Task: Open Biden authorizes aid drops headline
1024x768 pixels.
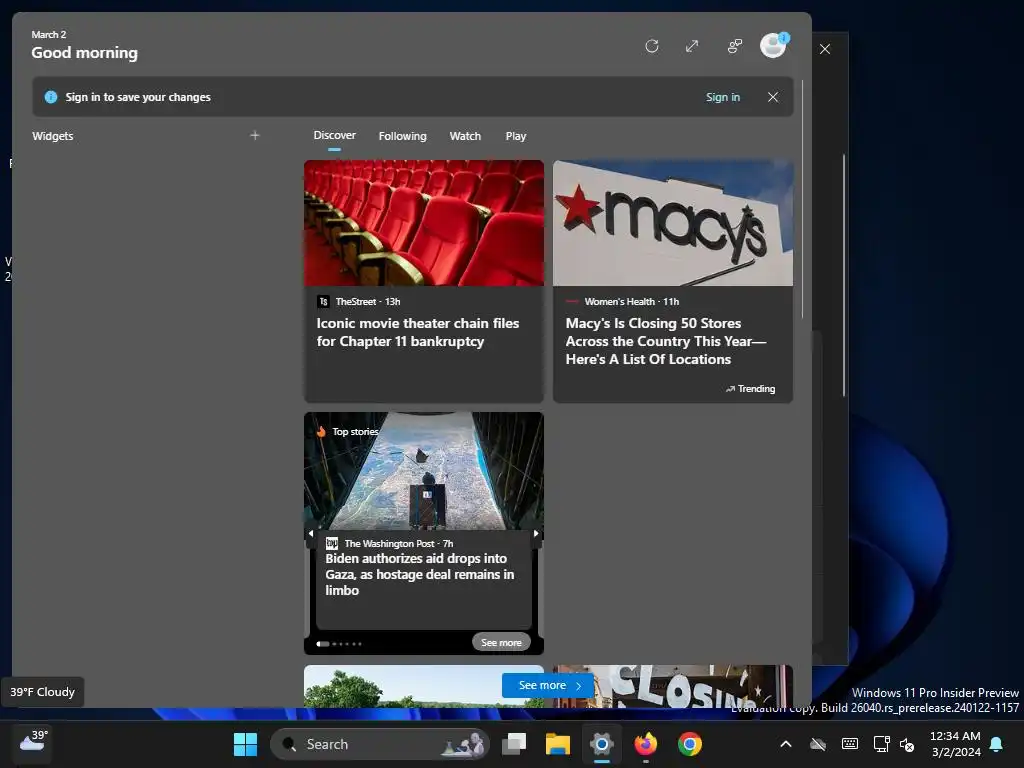Action: click(420, 574)
